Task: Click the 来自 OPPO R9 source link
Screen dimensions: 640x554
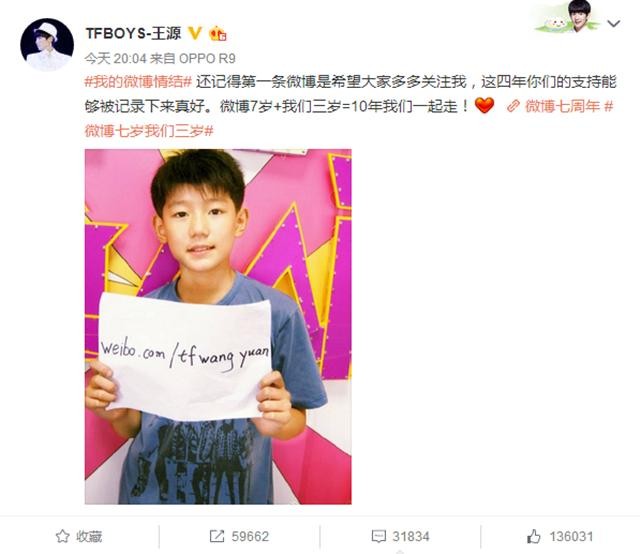Action: tap(193, 58)
